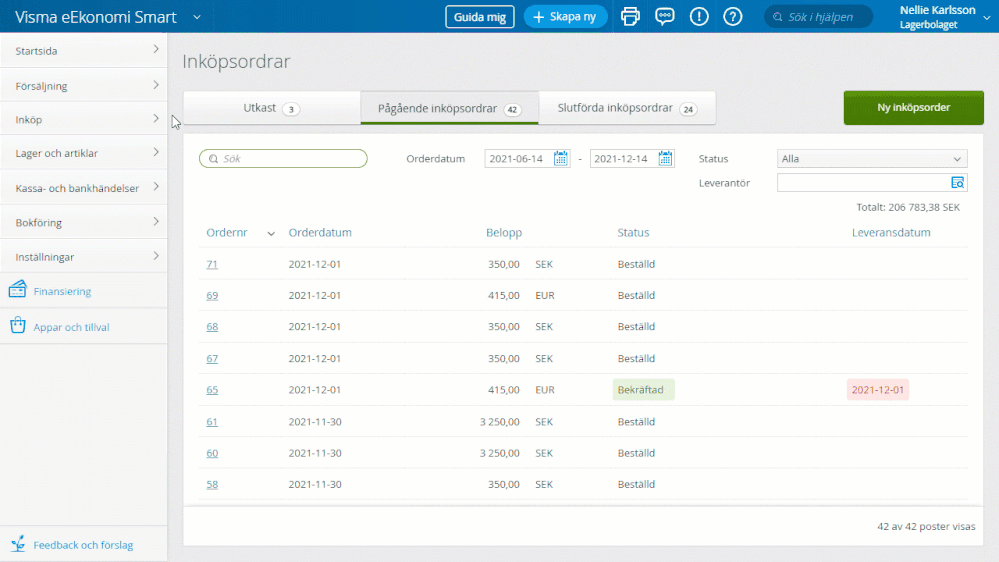Click the Leverantör lookup search icon
The image size is (999, 562).
click(958, 183)
